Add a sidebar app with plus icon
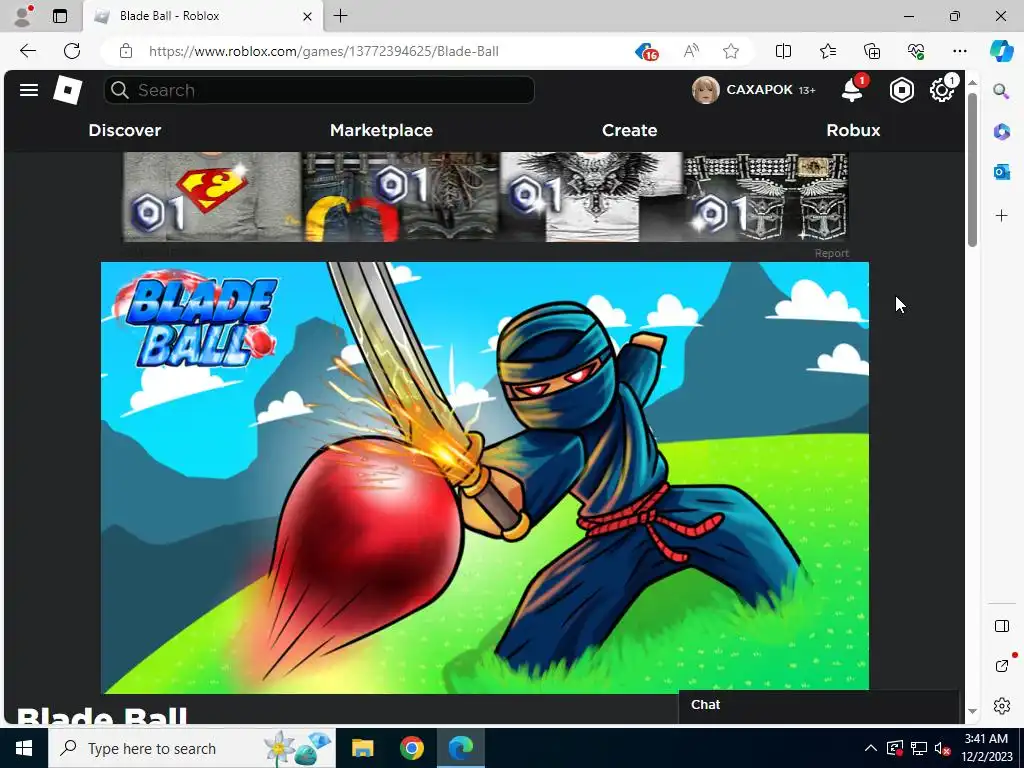Image resolution: width=1024 pixels, height=768 pixels. (1002, 216)
